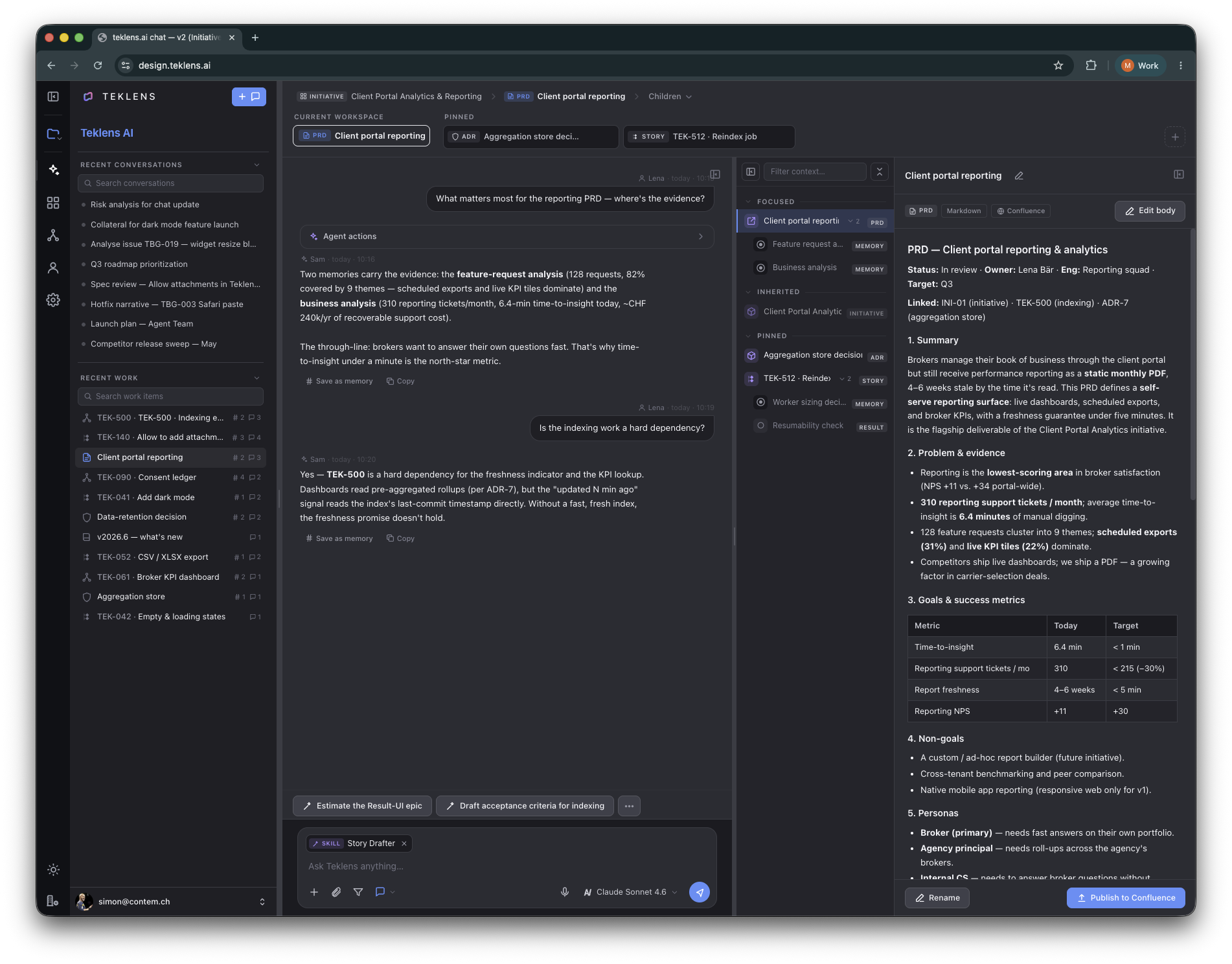Viewport: 1232px width, 964px height.
Task: Select the Markdown format chip
Action: 964,211
